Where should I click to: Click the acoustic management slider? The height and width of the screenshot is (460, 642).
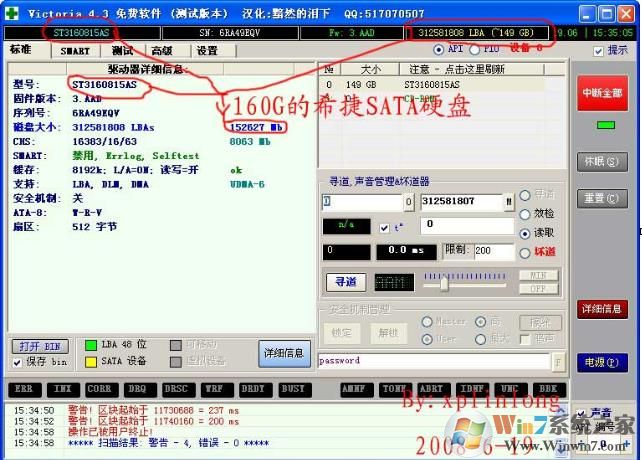tap(443, 283)
